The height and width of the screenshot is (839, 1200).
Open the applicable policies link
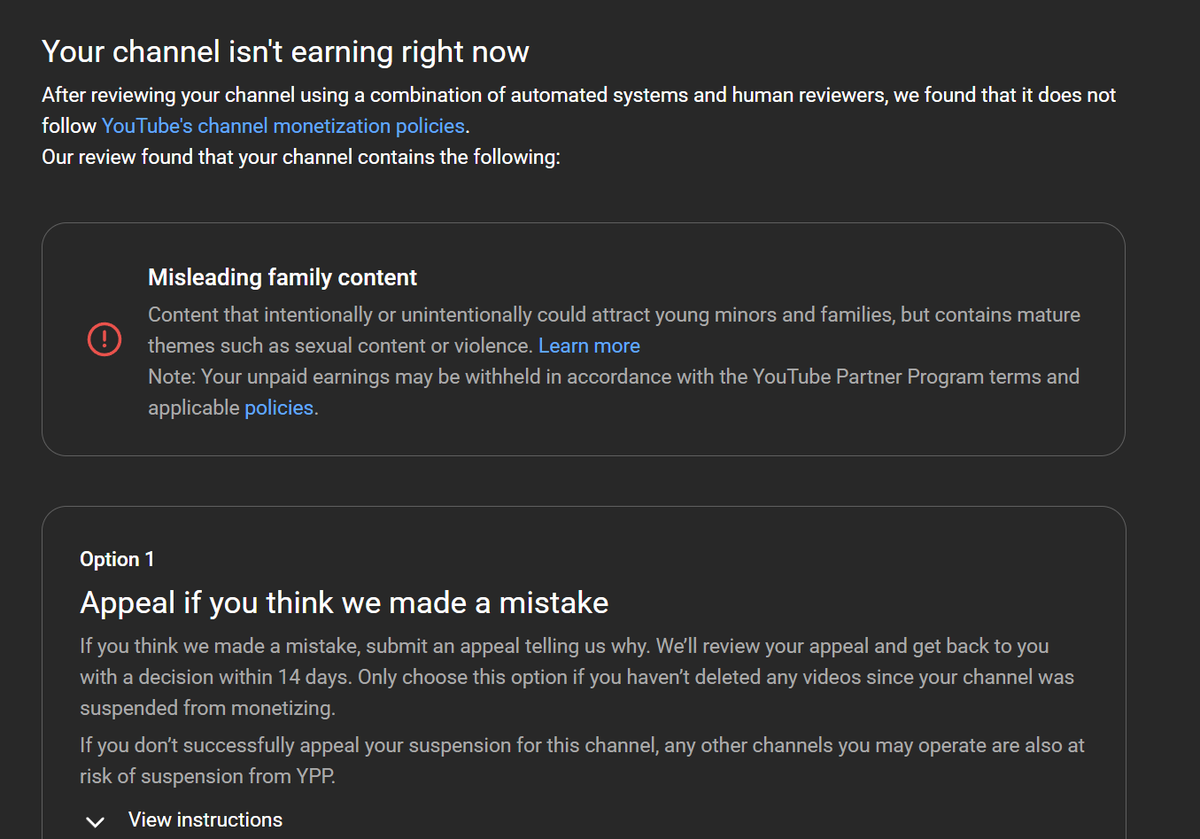pos(279,408)
